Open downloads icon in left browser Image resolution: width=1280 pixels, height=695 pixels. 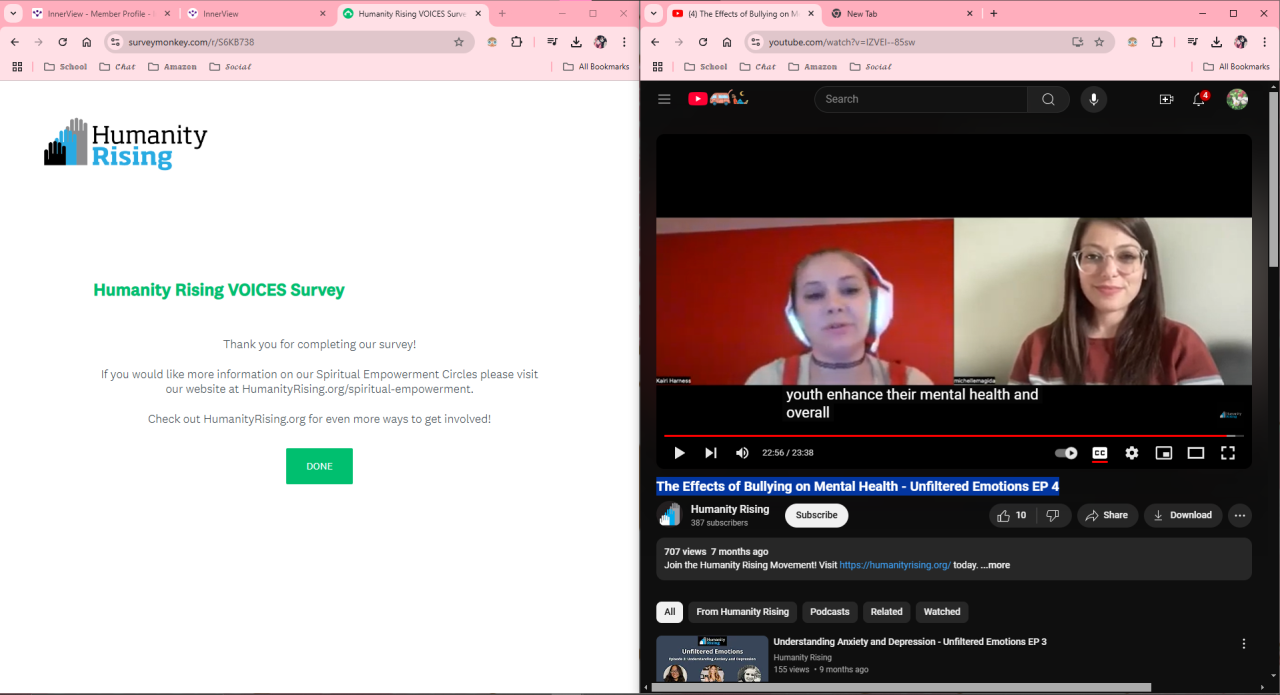click(576, 42)
